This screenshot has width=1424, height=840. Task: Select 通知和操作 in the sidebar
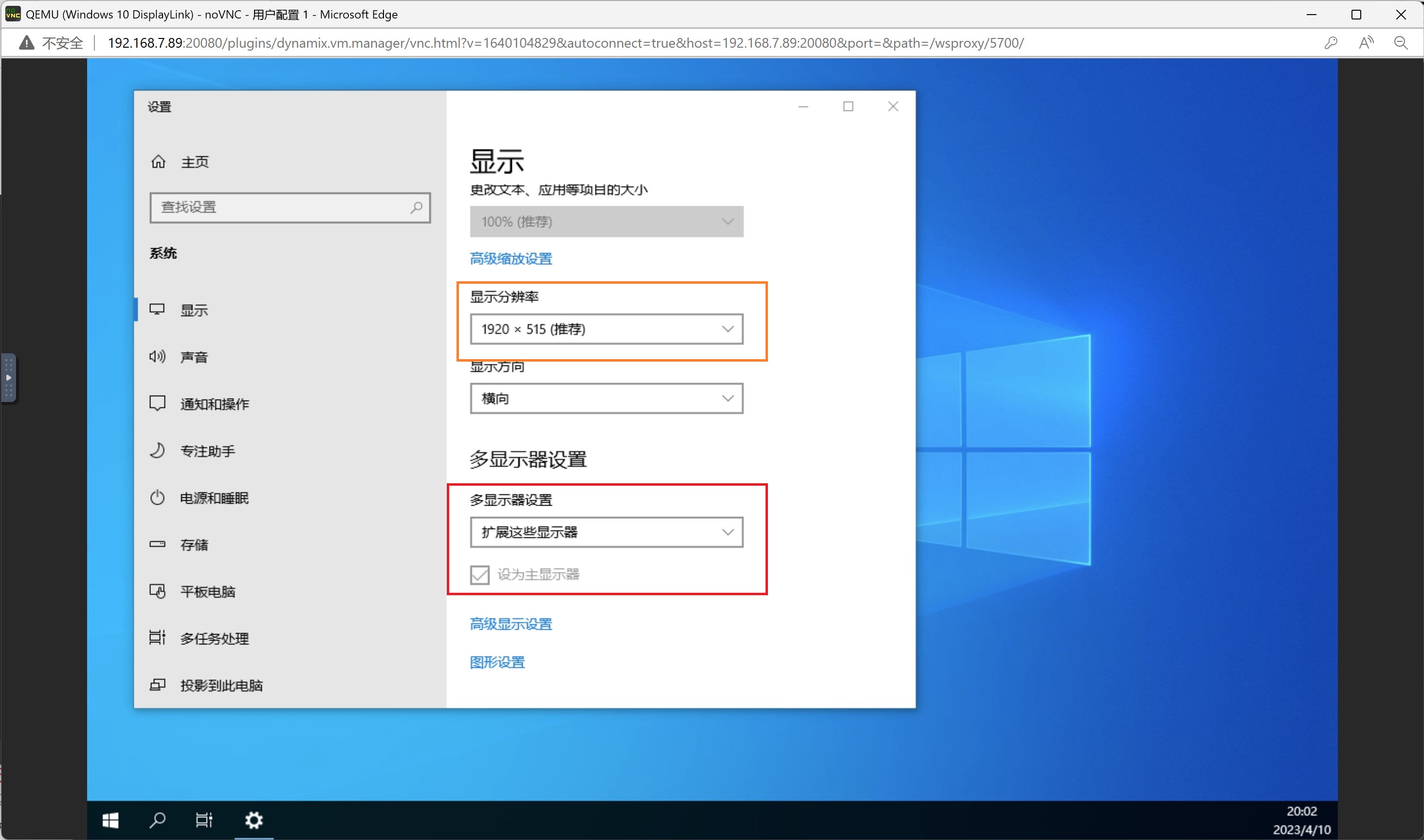(x=215, y=404)
